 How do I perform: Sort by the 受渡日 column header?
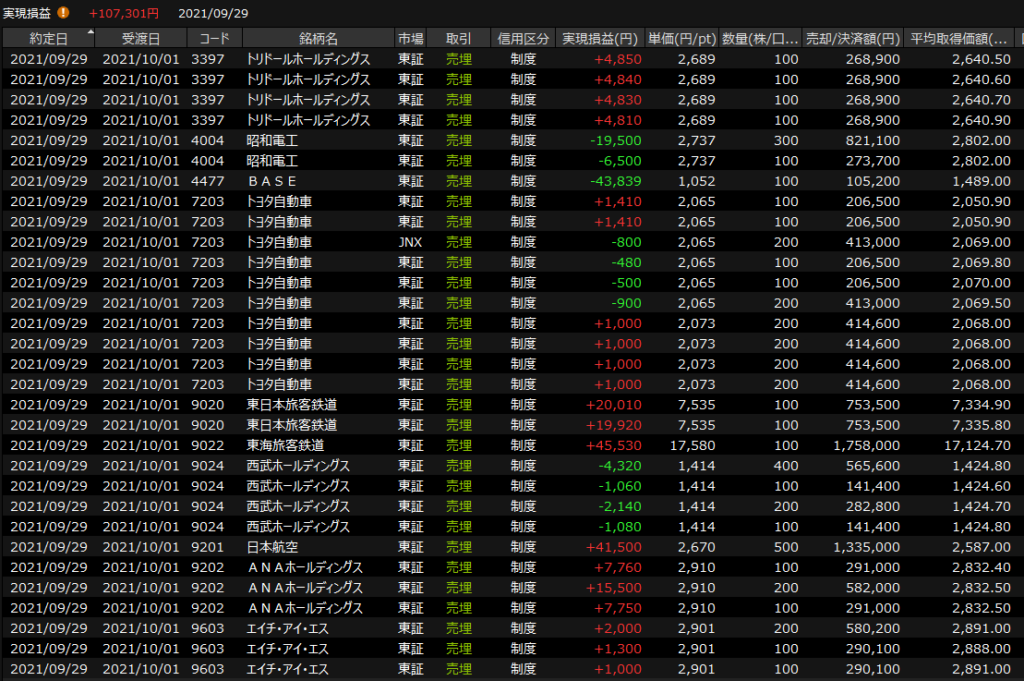coord(141,39)
